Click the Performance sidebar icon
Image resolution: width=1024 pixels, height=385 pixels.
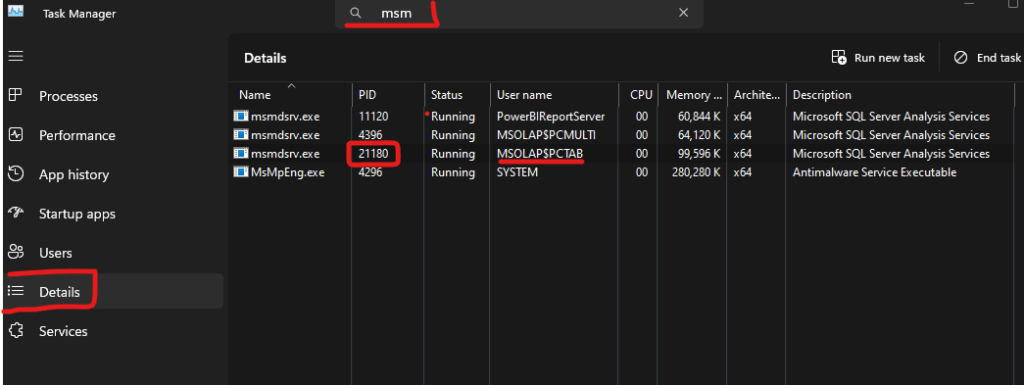pos(16,134)
